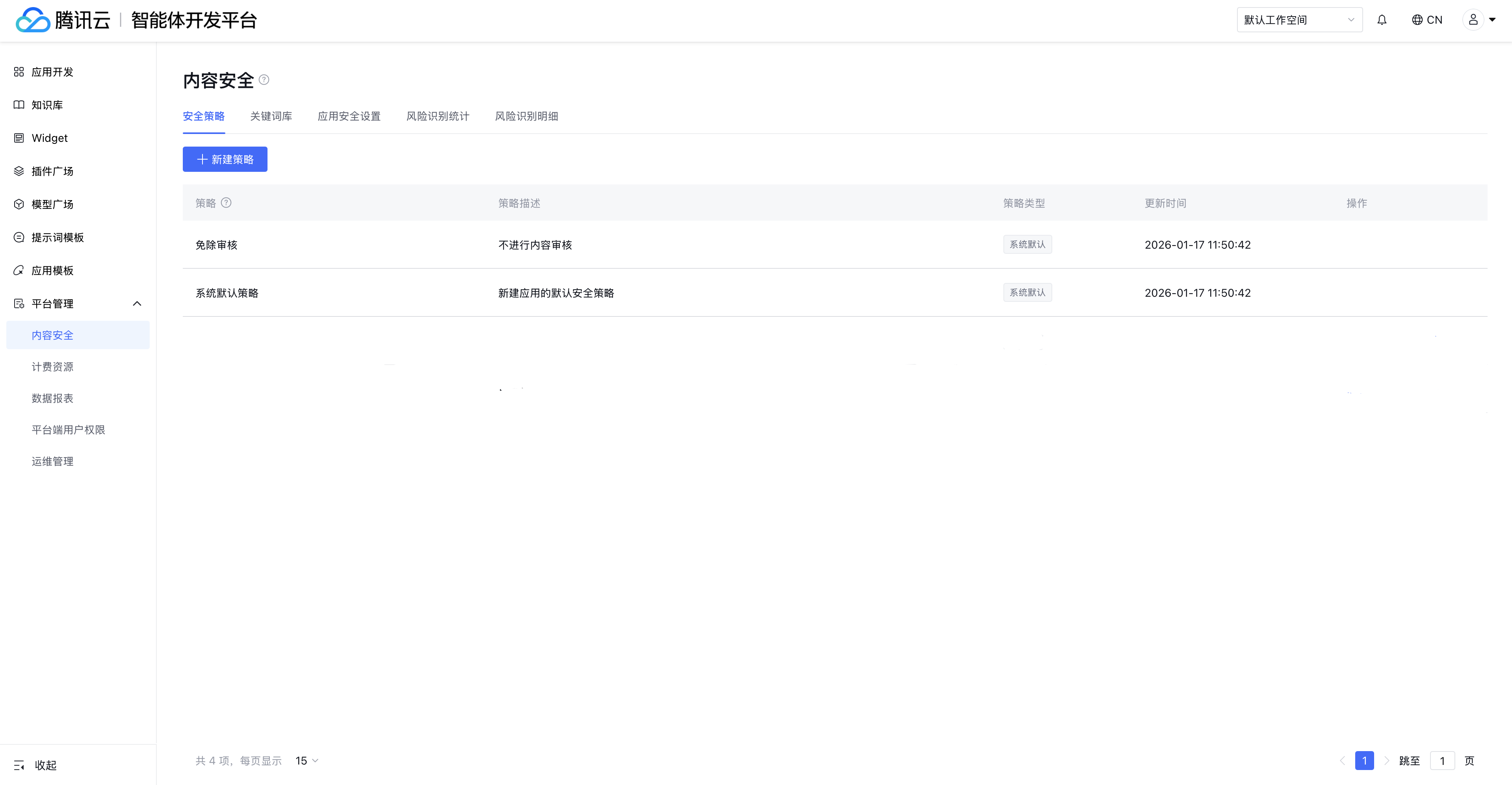Switch to the 关键词库 tab
The height and width of the screenshot is (785, 1512).
pos(271,116)
